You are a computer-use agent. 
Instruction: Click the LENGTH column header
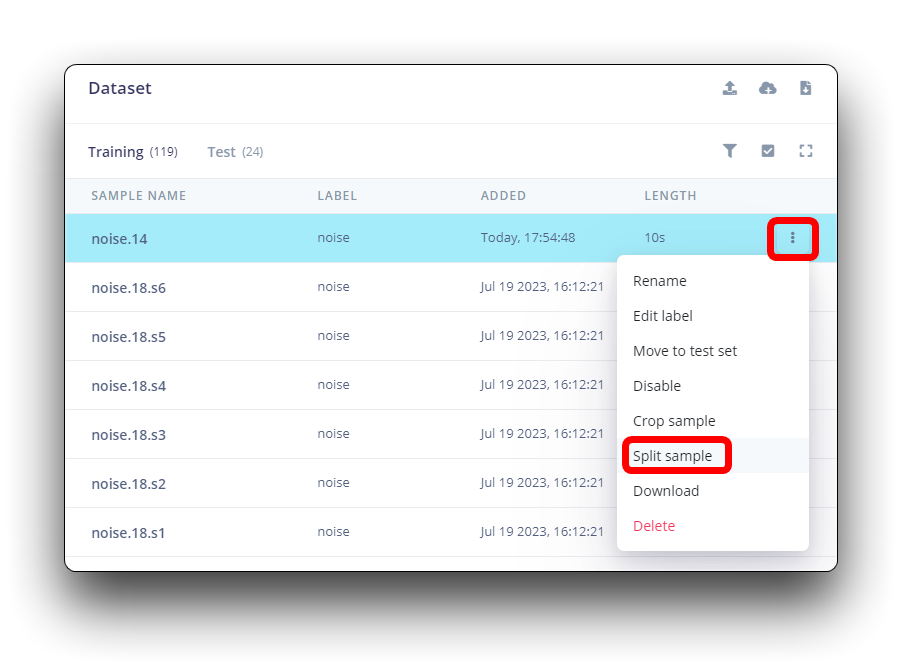tap(670, 196)
